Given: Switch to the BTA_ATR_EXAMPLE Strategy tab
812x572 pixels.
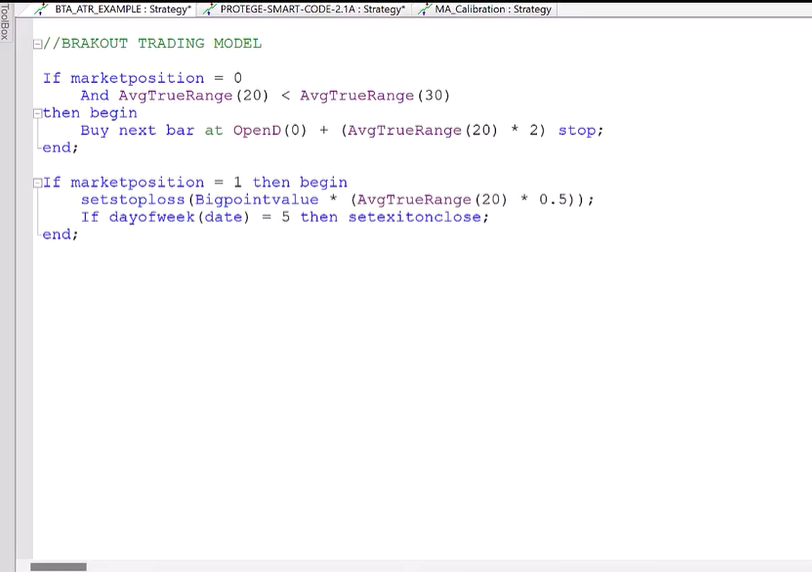Looking at the screenshot, I should click(115, 9).
